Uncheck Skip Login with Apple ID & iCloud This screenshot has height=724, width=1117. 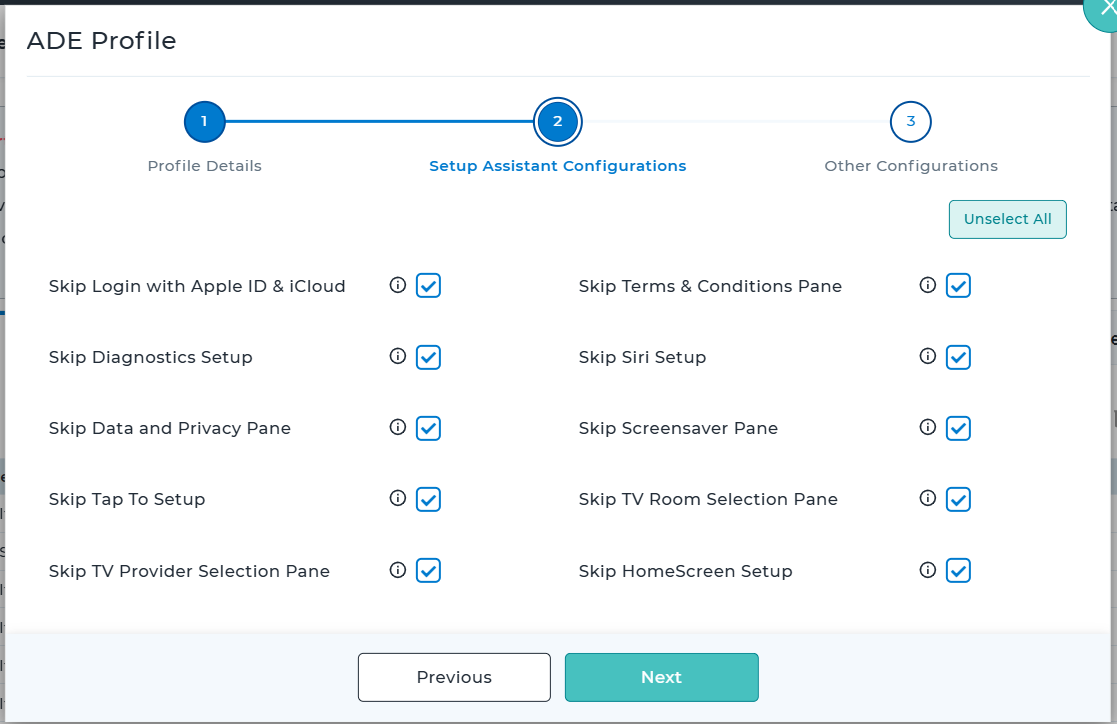[x=428, y=286]
